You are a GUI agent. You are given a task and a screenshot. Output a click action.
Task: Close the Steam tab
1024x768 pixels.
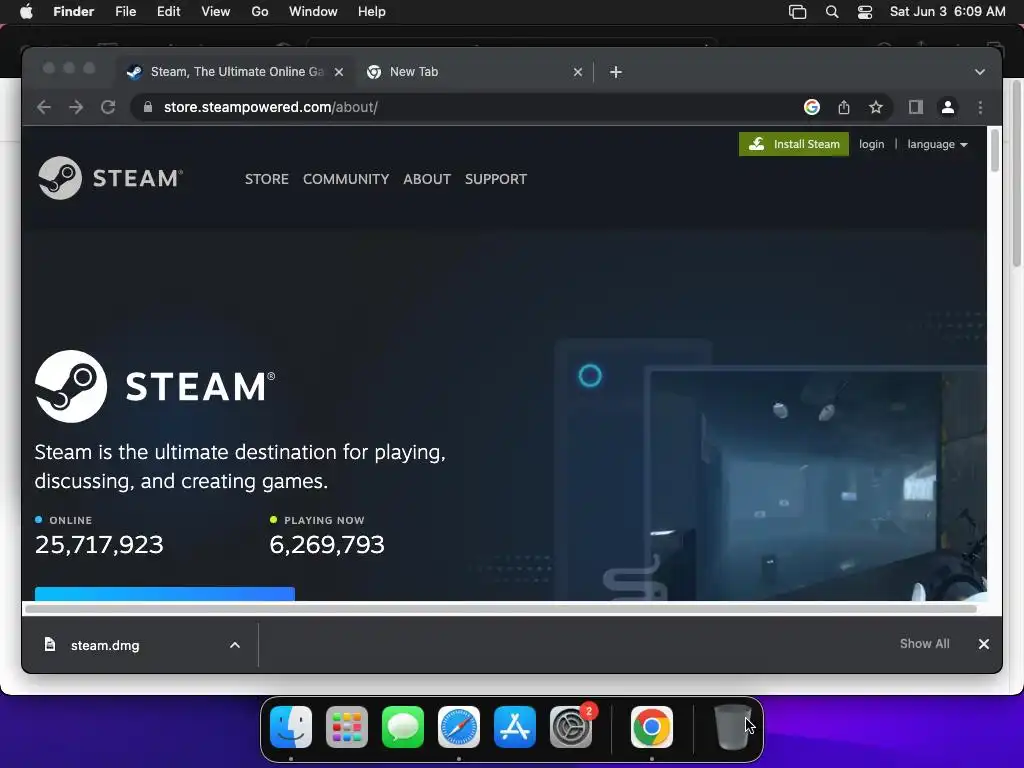(339, 72)
